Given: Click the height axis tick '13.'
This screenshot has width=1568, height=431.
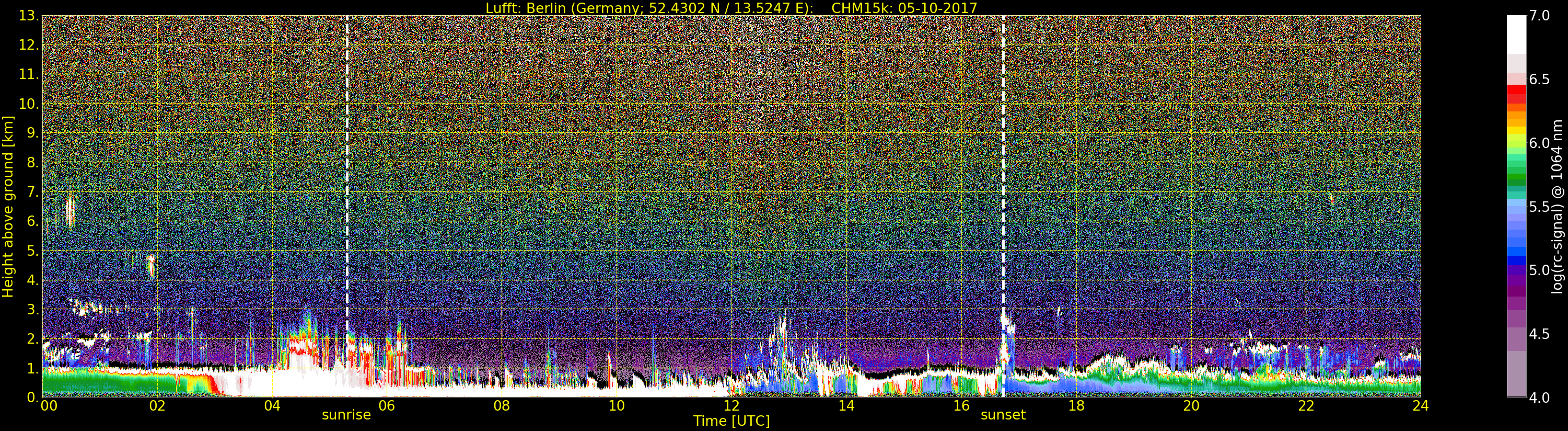Looking at the screenshot, I should pyautogui.click(x=29, y=16).
